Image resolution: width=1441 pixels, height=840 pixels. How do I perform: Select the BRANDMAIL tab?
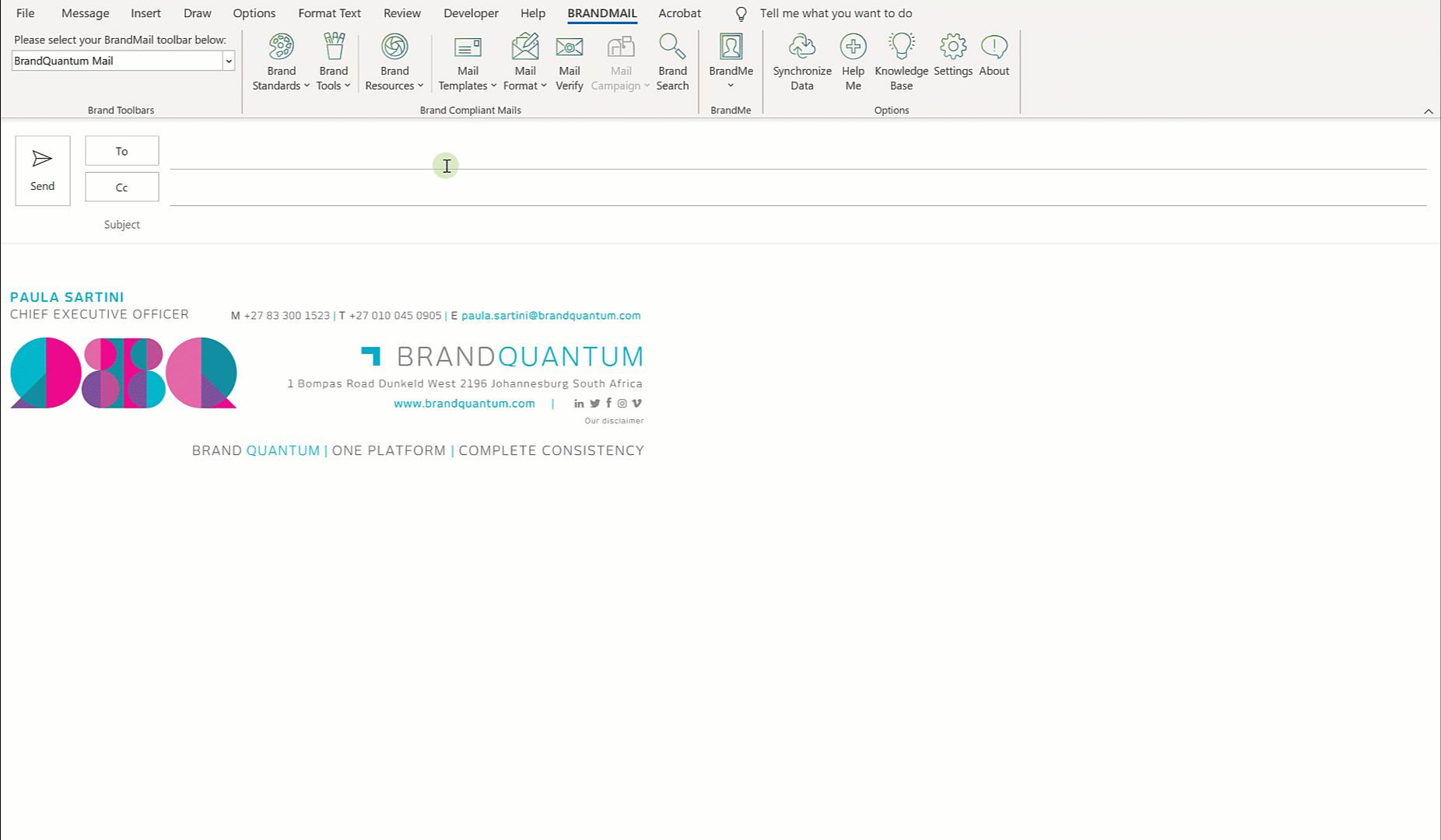click(x=602, y=13)
